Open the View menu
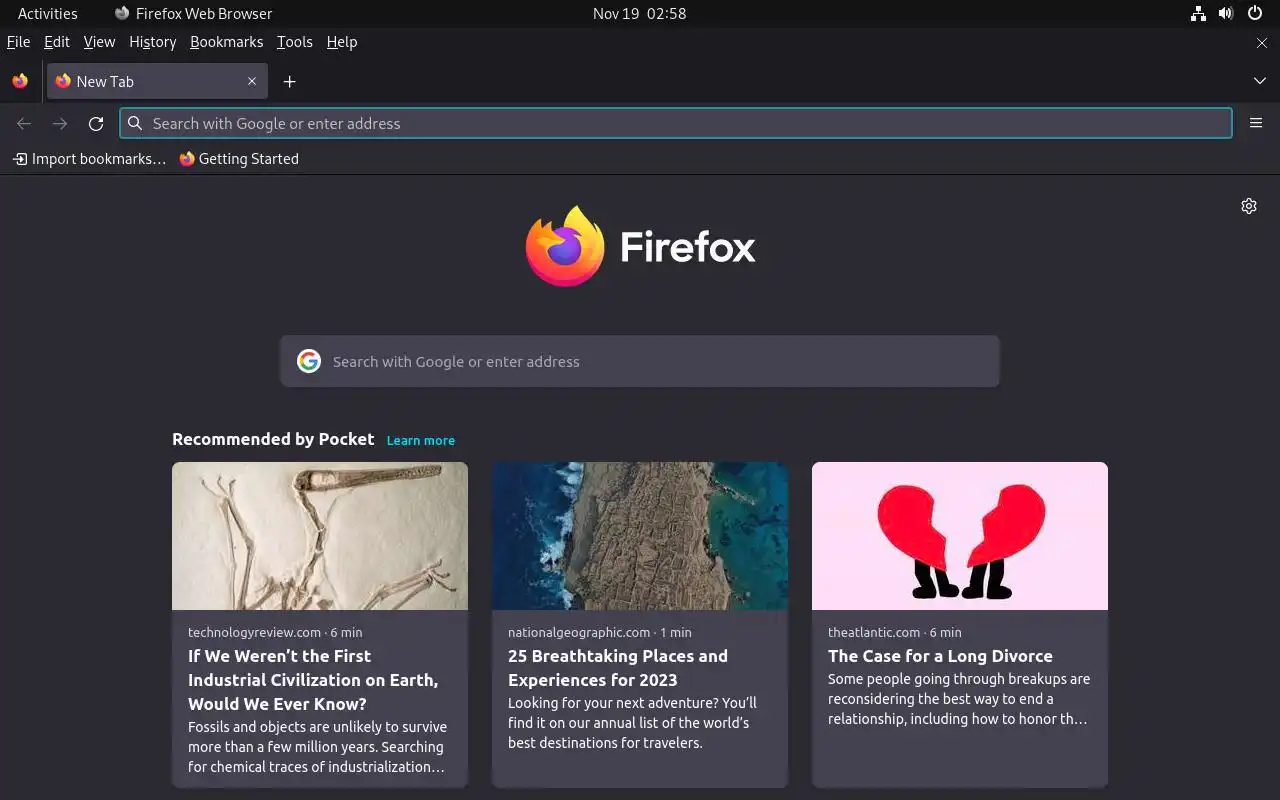Viewport: 1280px width, 800px height. (99, 42)
